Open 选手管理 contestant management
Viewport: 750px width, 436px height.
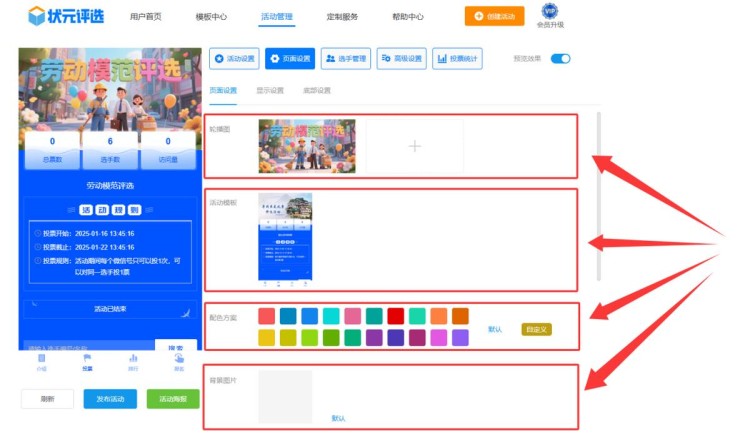pos(346,58)
